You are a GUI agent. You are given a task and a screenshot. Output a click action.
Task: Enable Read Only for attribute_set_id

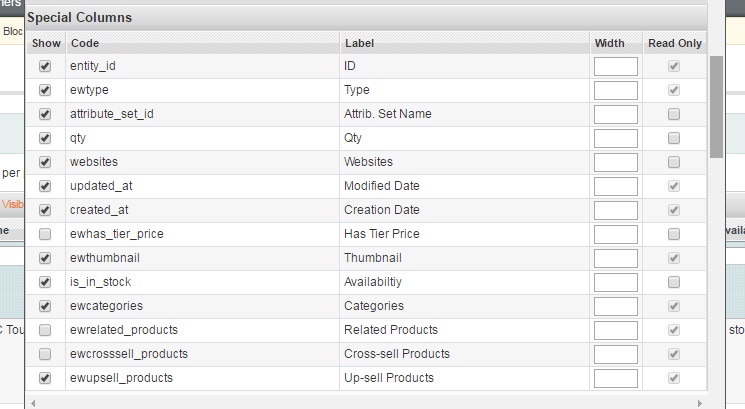pos(674,114)
